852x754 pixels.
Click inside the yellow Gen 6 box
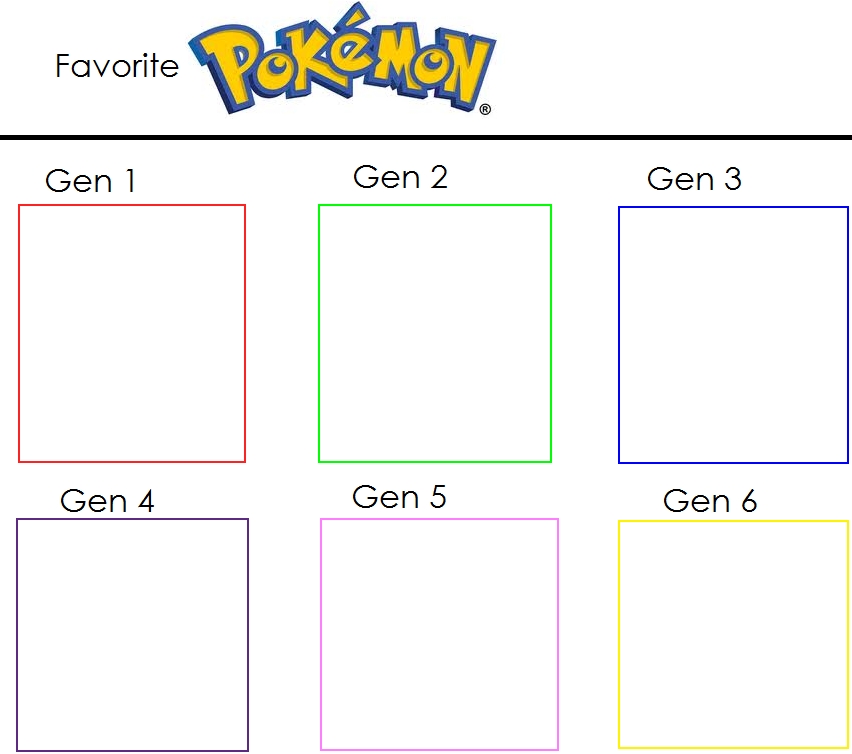pos(733,634)
